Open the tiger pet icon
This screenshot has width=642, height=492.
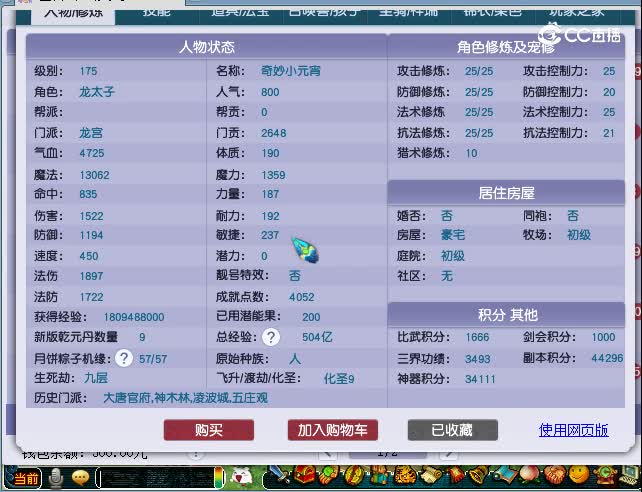click(x=405, y=475)
